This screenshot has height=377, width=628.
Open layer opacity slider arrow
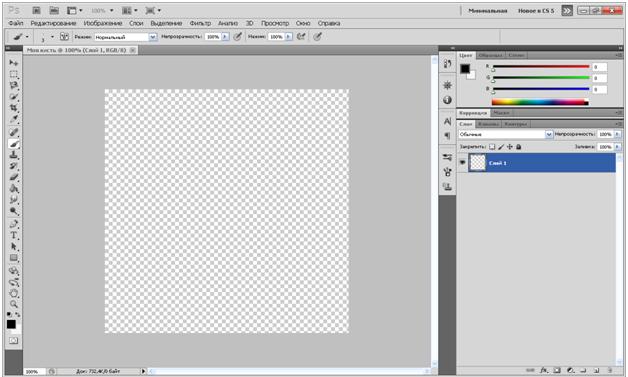617,134
